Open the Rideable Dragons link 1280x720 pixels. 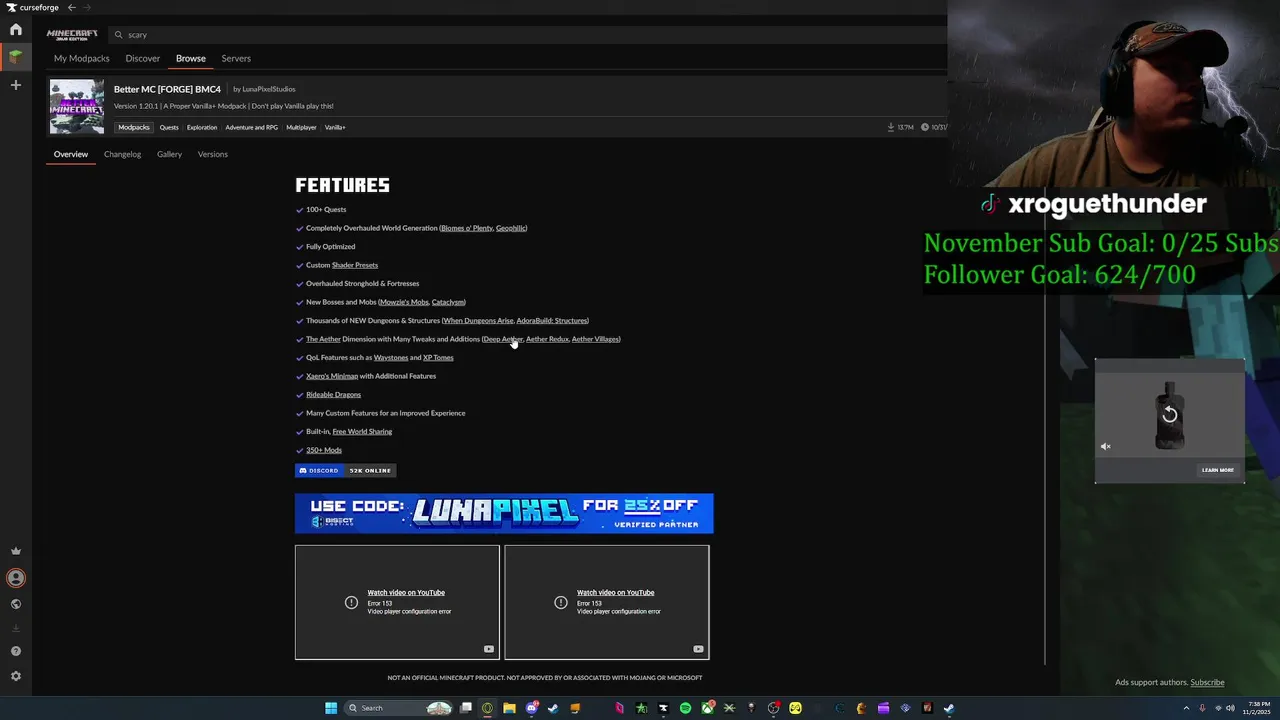tap(333, 395)
